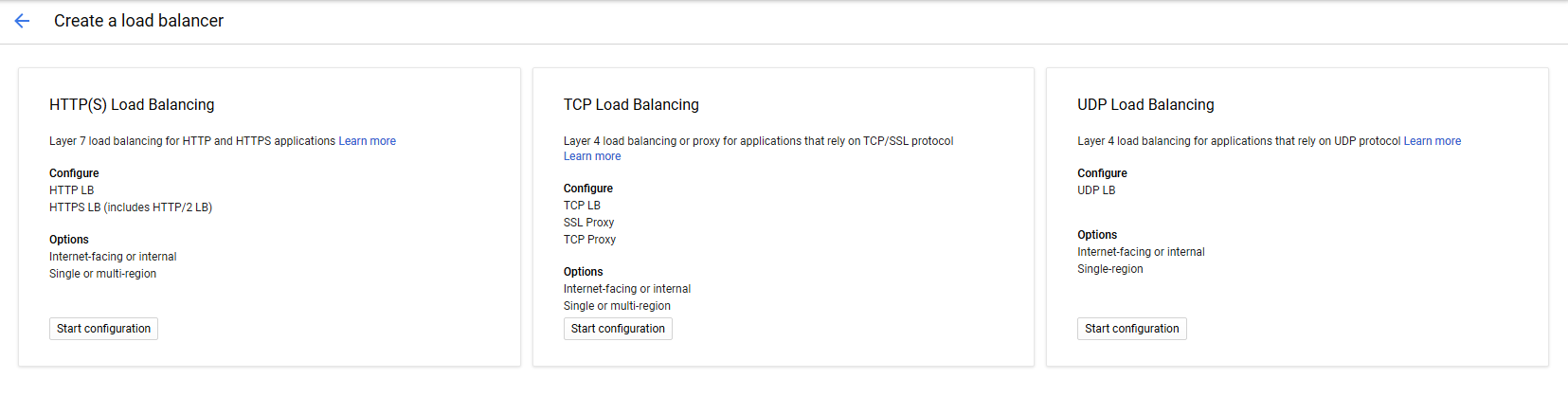The image size is (1568, 396).
Task: Click the HTTP(S) Load Balancing heading
Action: (132, 105)
